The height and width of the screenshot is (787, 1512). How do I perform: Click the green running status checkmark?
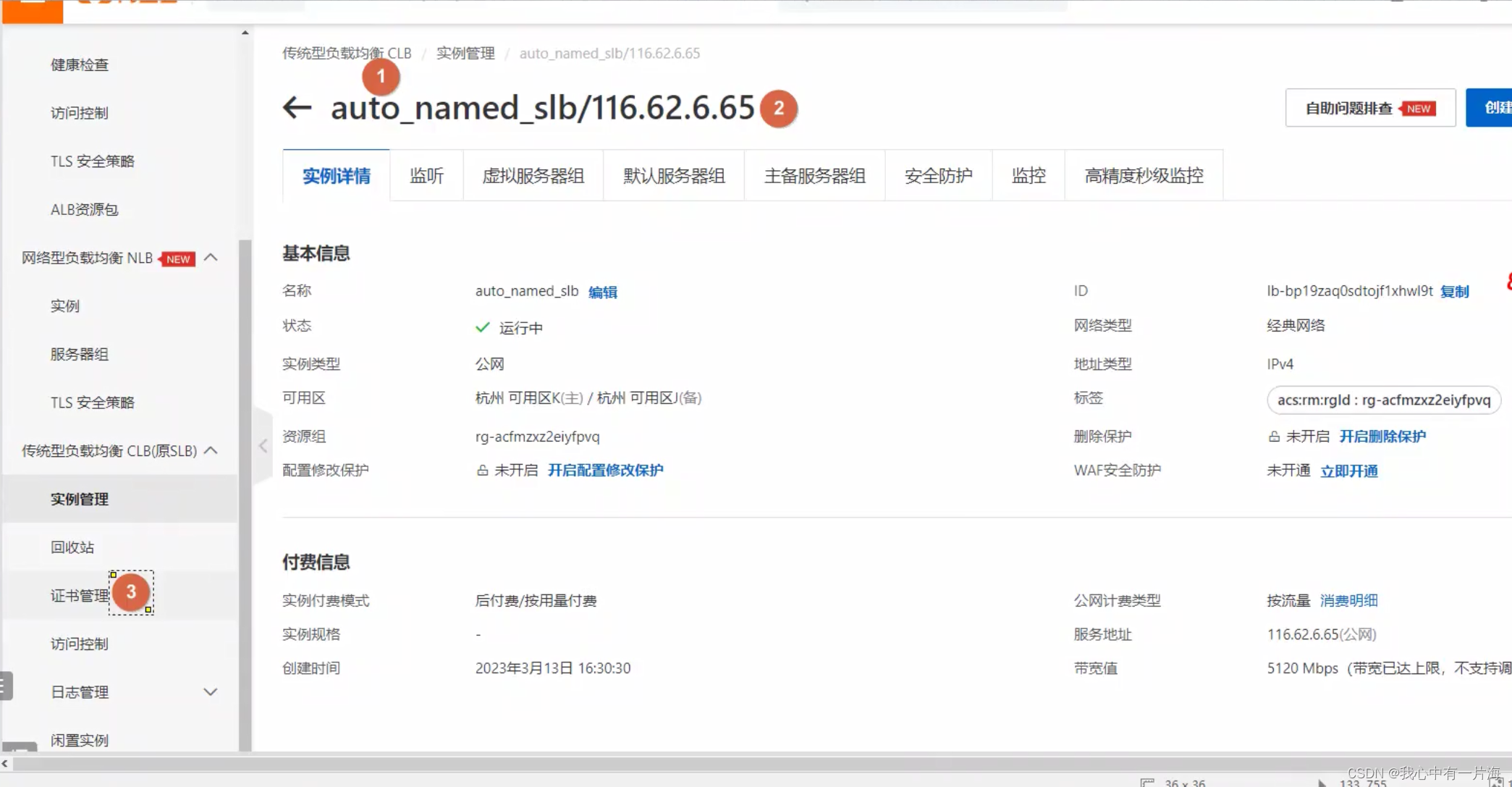pyautogui.click(x=483, y=327)
